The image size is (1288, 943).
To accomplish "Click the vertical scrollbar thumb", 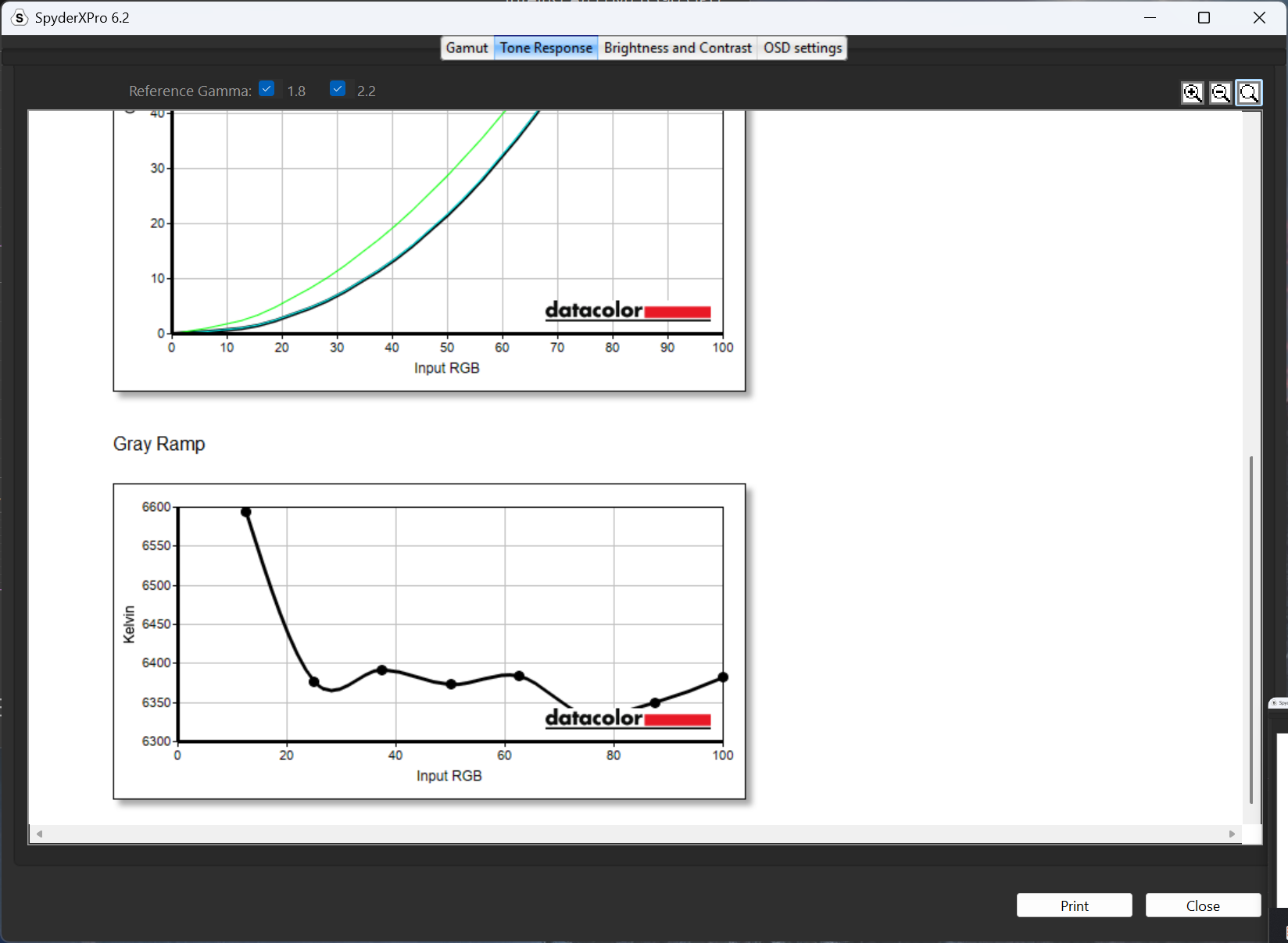I will tap(1251, 630).
